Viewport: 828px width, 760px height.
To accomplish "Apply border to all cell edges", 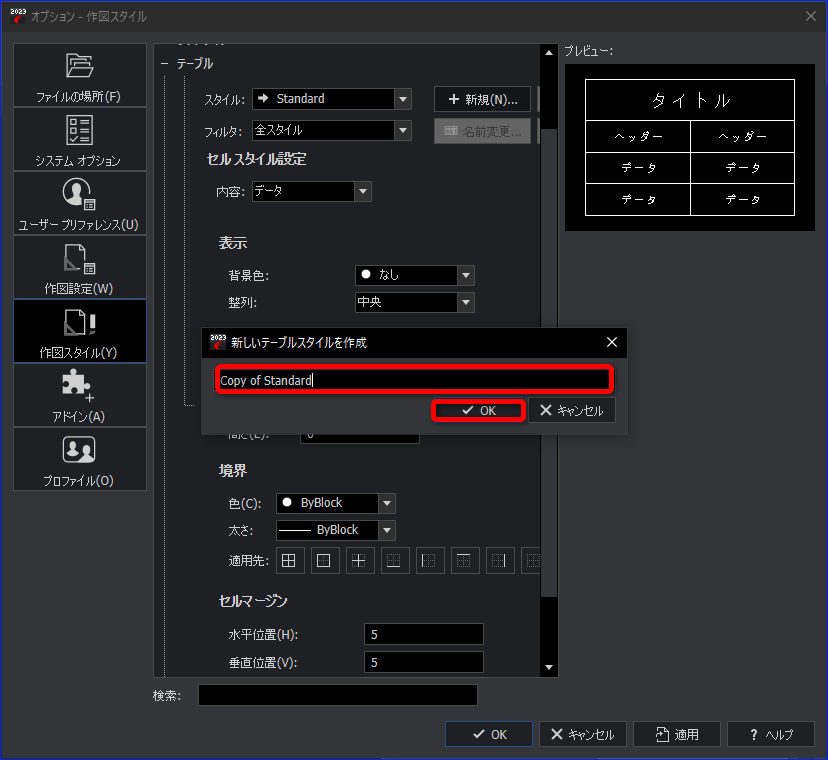I will point(289,560).
